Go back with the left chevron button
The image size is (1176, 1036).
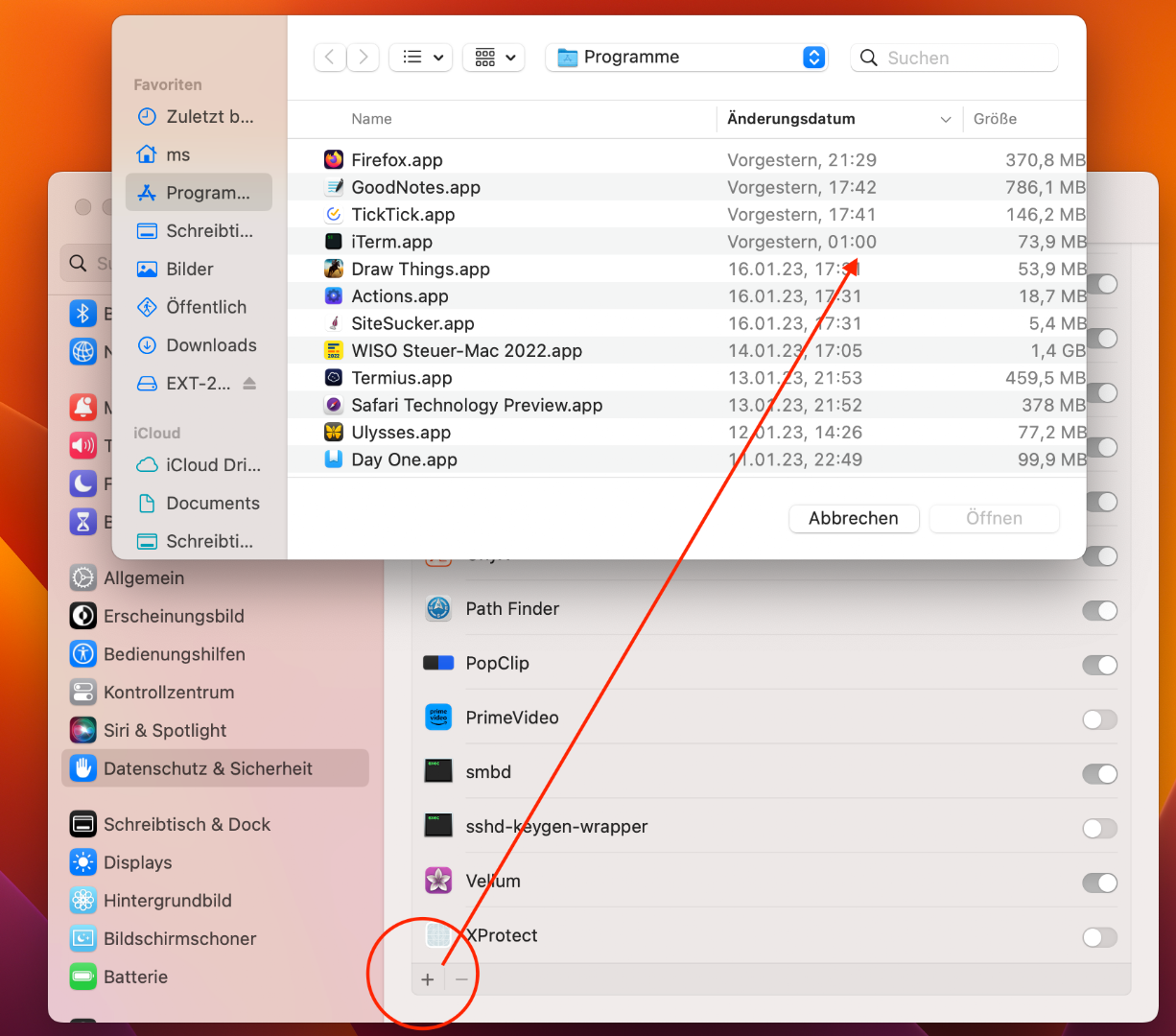pos(330,58)
